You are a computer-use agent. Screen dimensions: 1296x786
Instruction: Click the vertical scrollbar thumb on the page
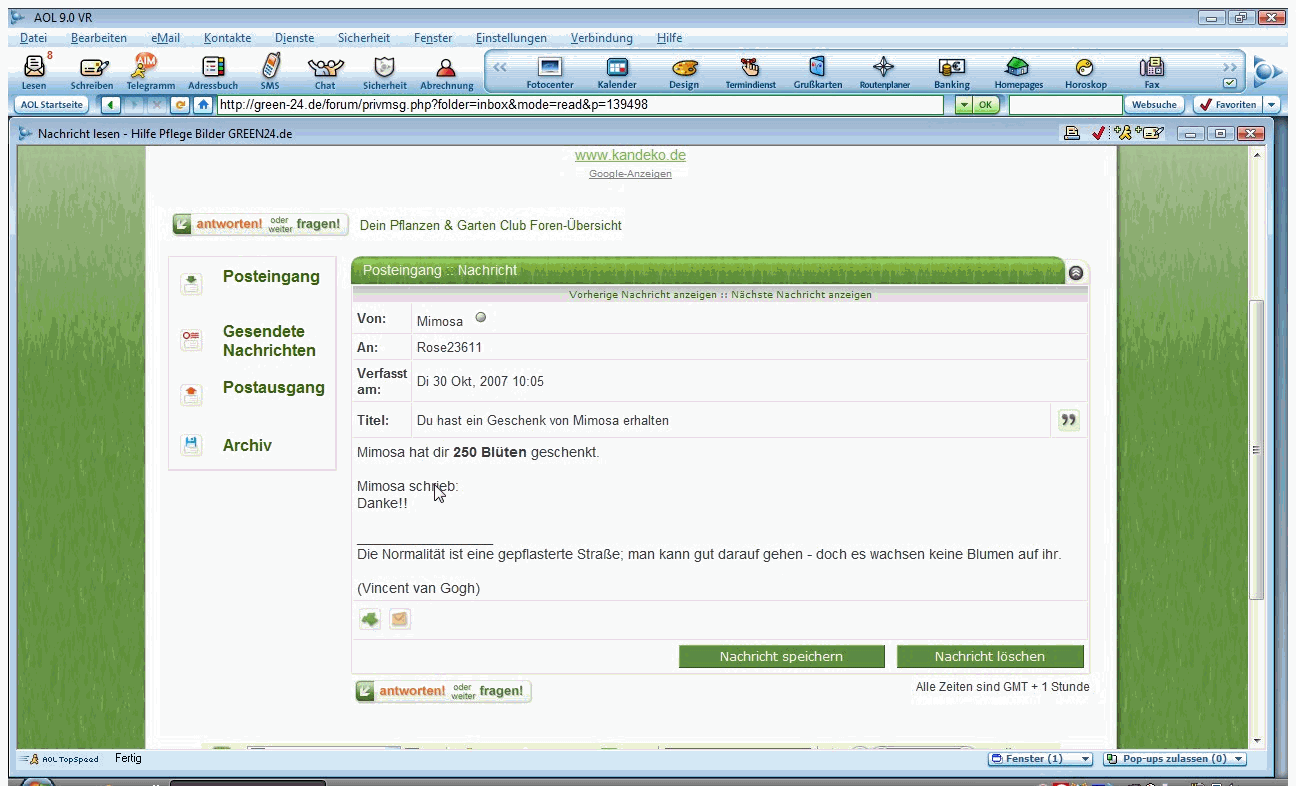(x=1257, y=450)
